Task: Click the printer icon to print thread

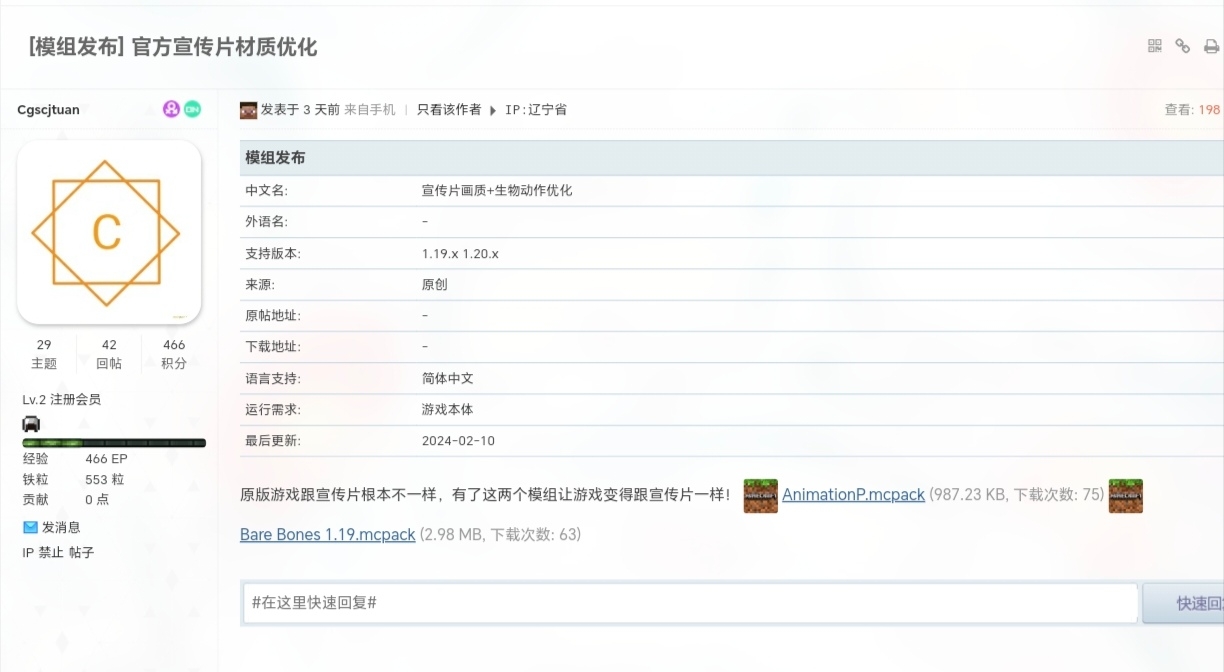Action: pos(1211,46)
